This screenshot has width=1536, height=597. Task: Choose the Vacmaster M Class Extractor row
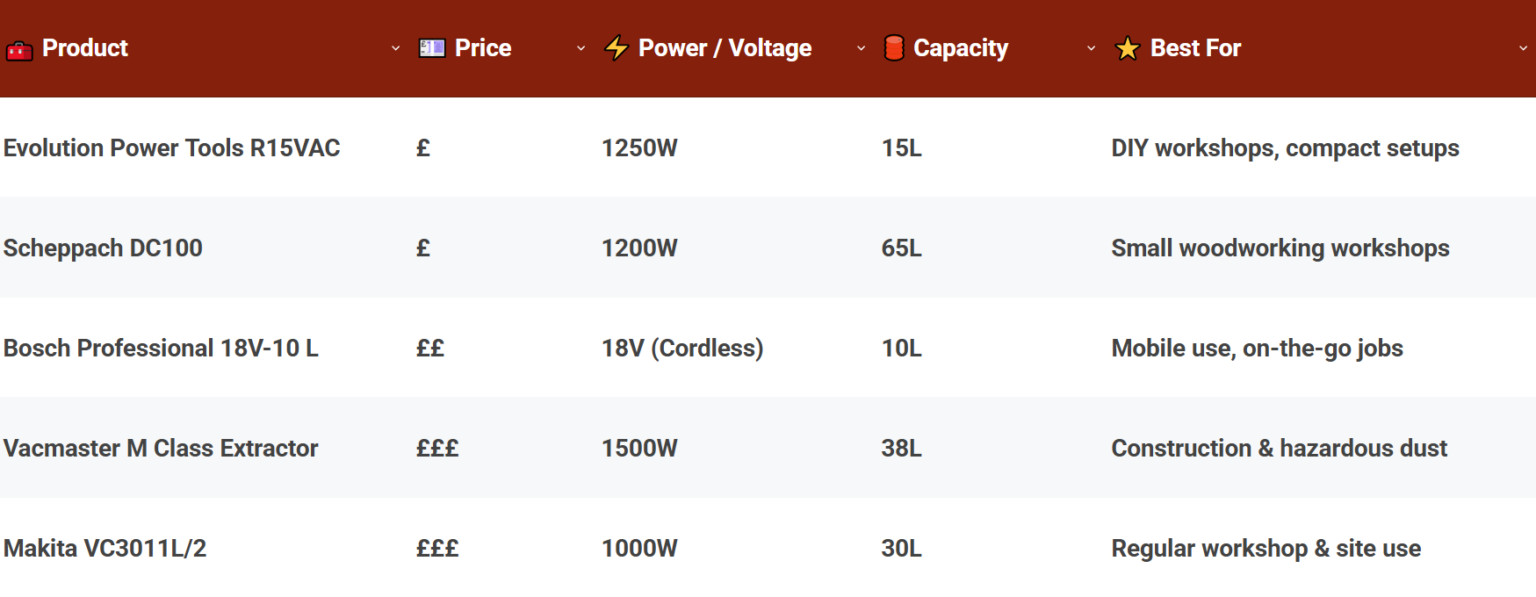click(x=161, y=448)
